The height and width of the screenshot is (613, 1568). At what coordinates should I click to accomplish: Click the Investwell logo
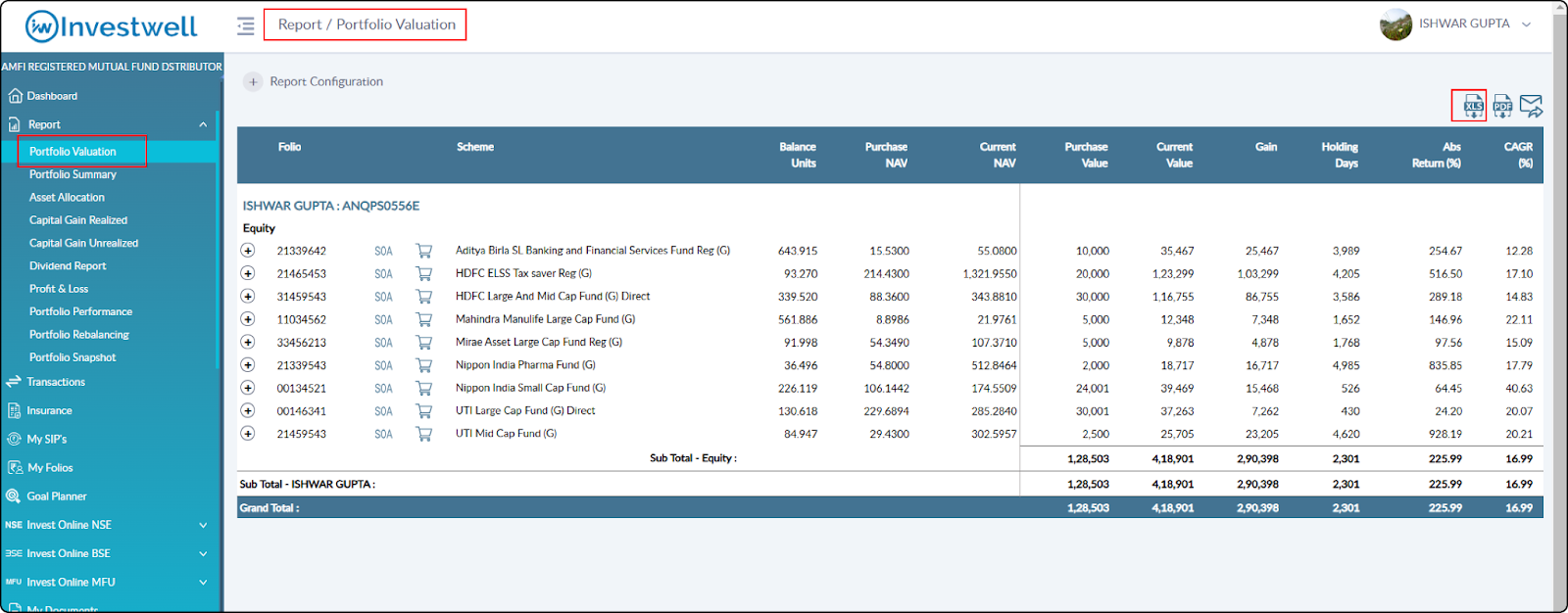pyautogui.click(x=111, y=26)
